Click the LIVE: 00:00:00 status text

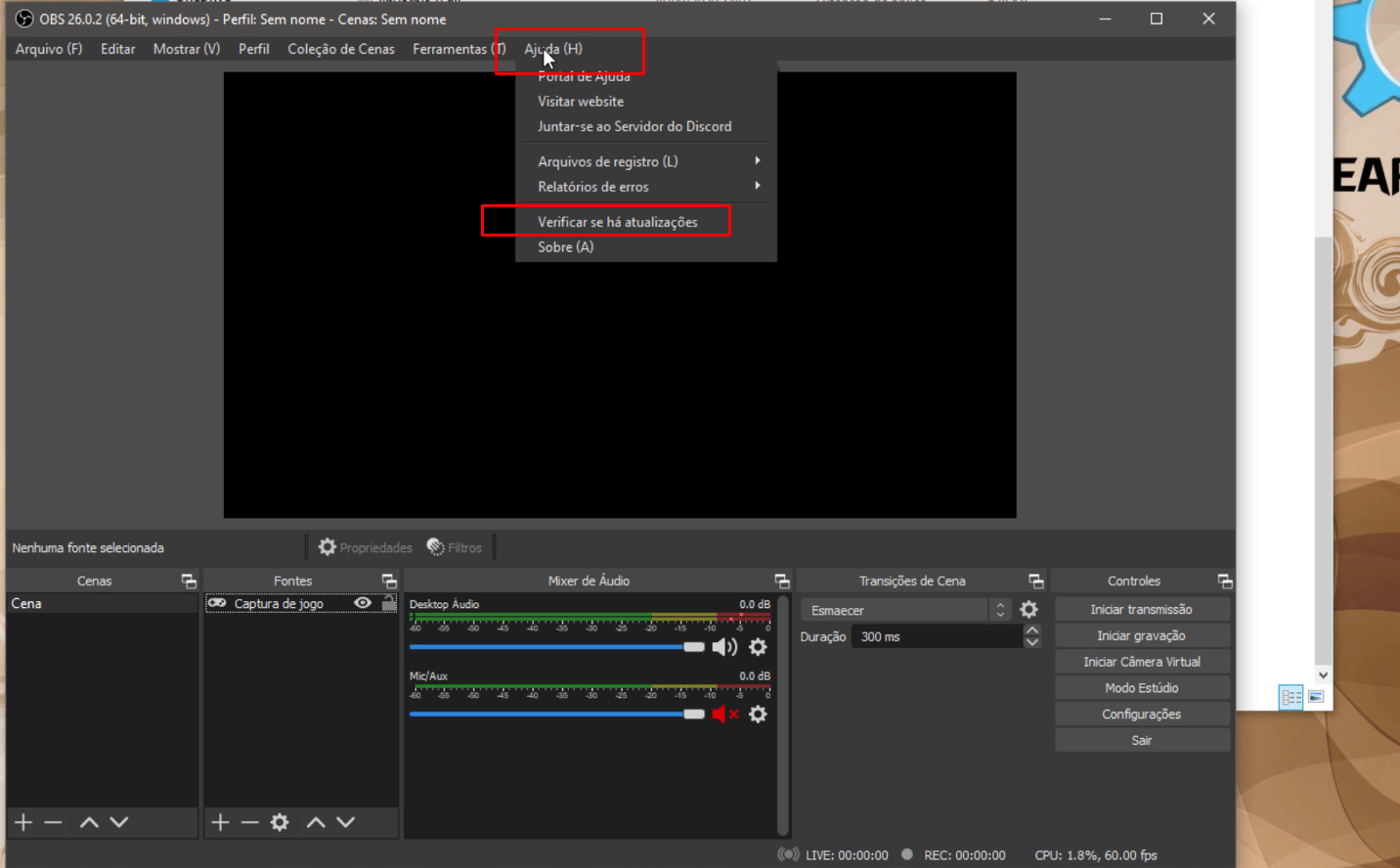click(x=847, y=855)
